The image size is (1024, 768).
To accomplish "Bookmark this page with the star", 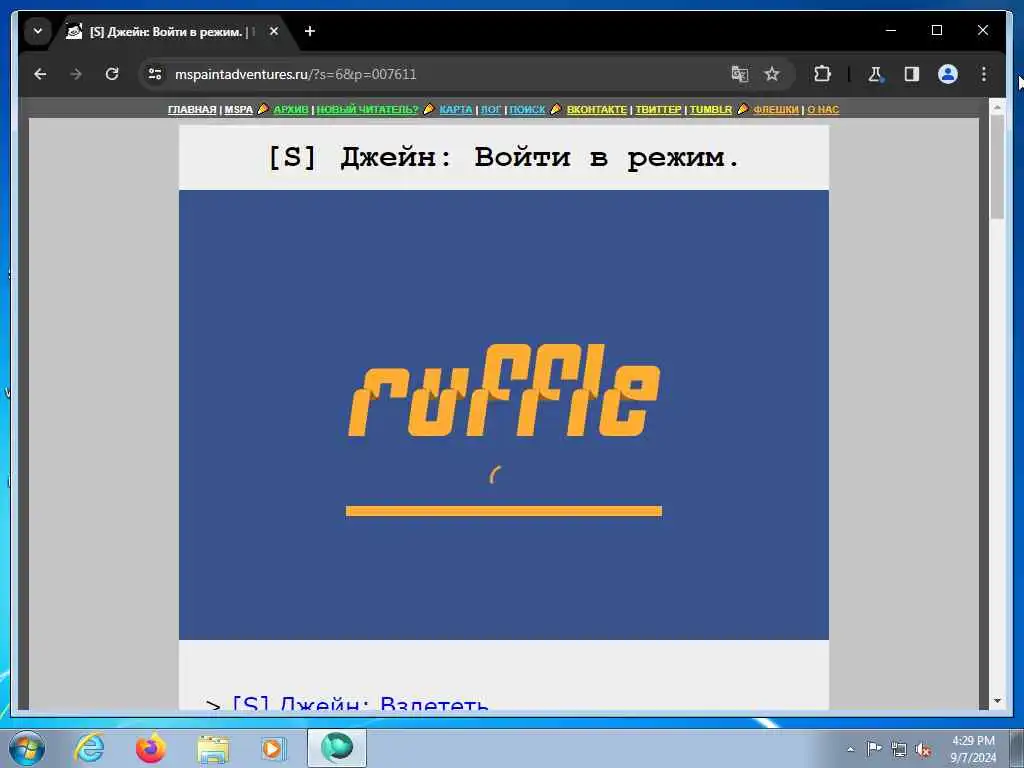I will click(x=772, y=74).
